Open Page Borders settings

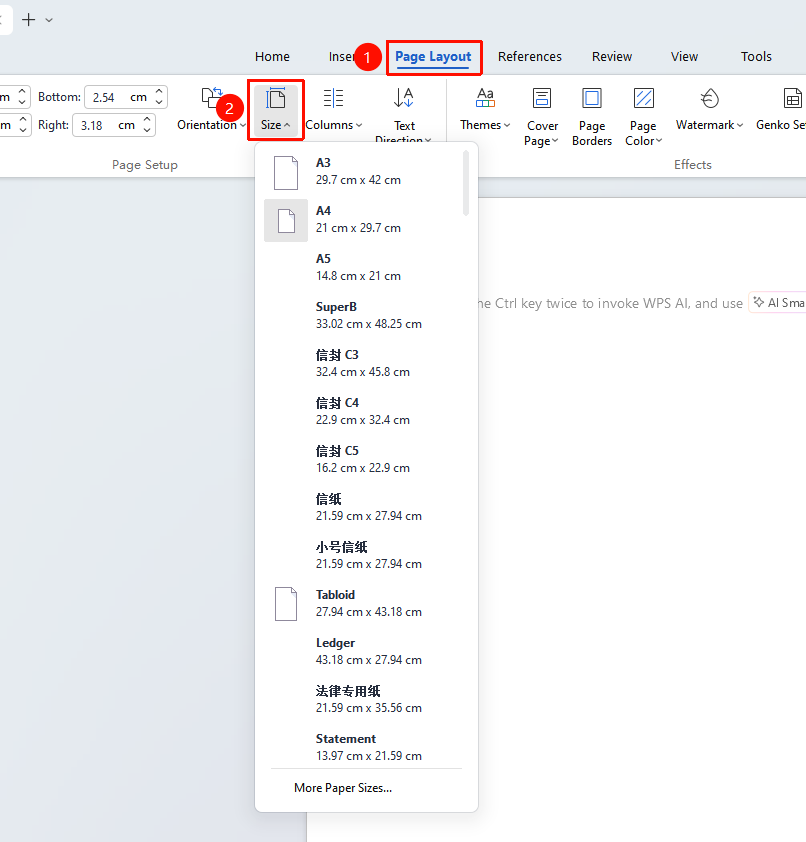(x=592, y=117)
